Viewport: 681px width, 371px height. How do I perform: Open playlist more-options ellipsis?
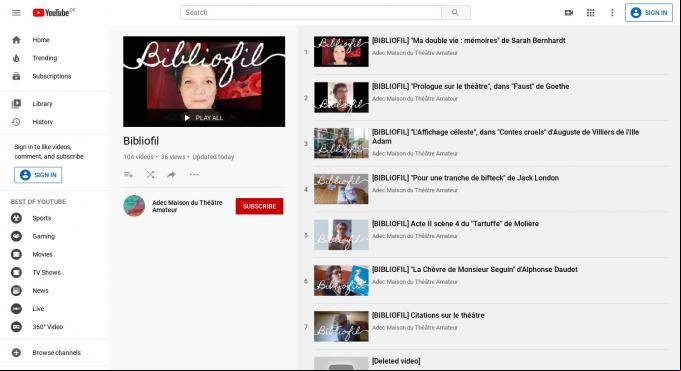[194, 175]
